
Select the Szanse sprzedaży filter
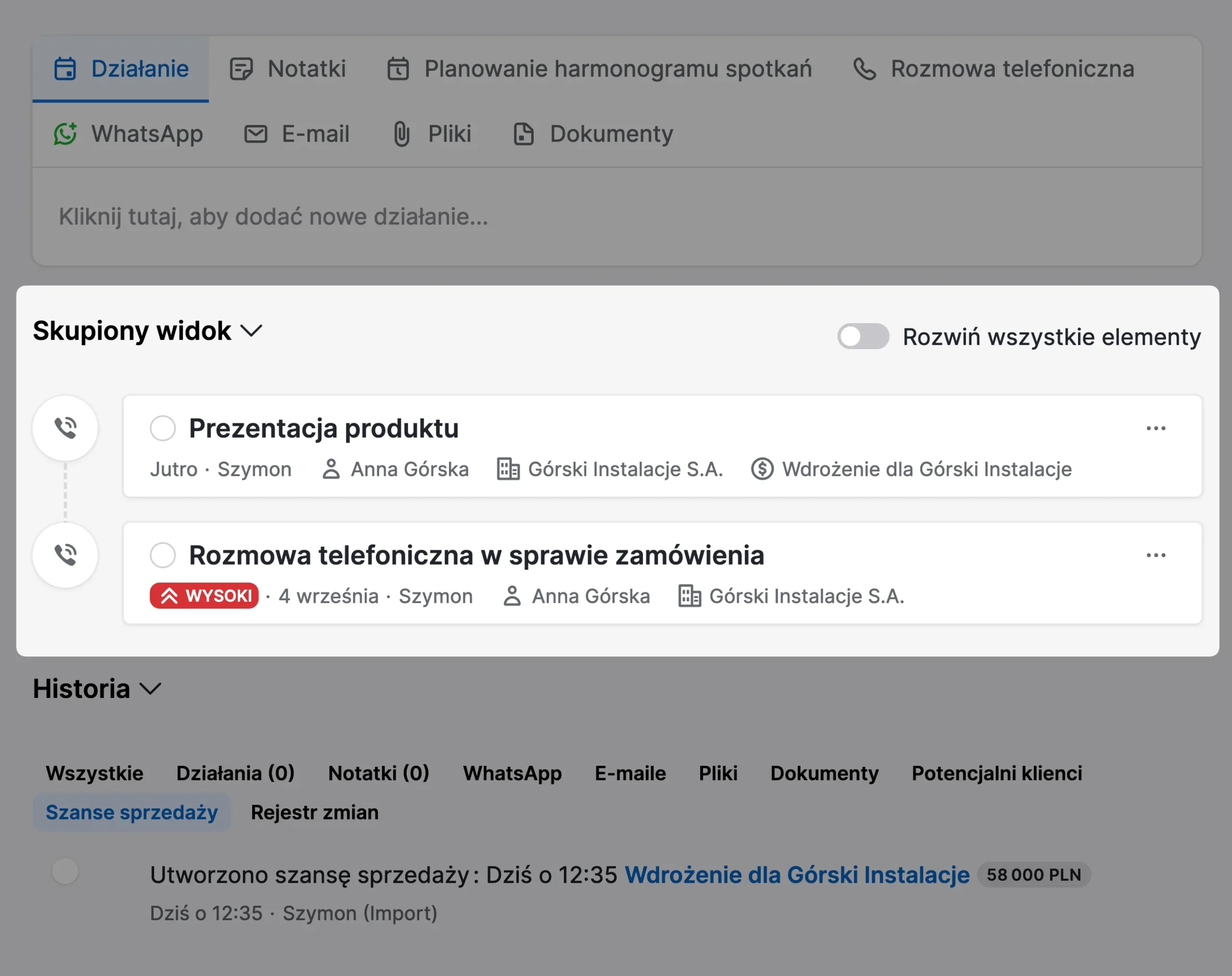[x=131, y=812]
